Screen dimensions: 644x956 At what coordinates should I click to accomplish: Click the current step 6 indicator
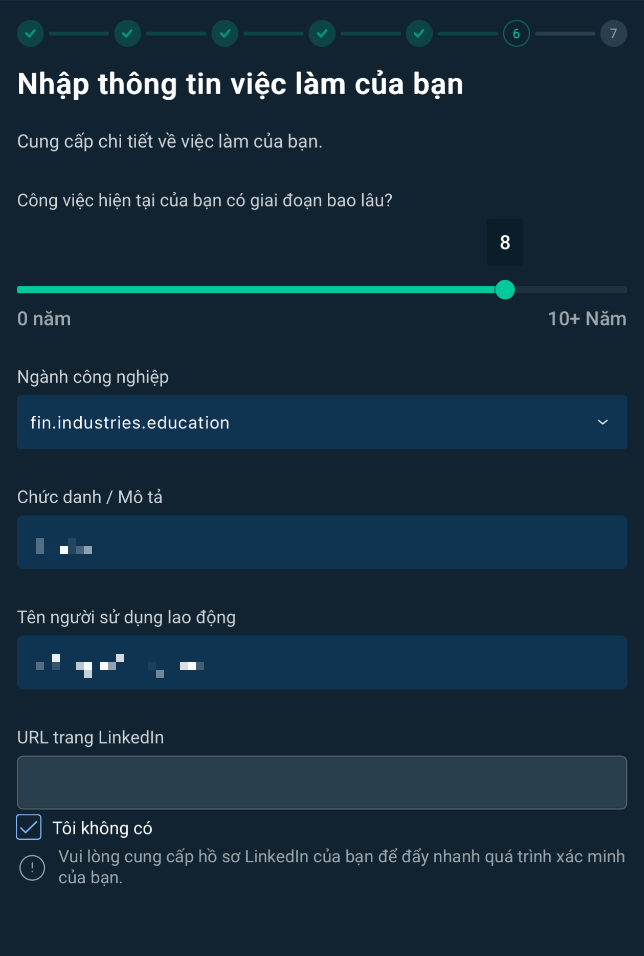tap(516, 33)
